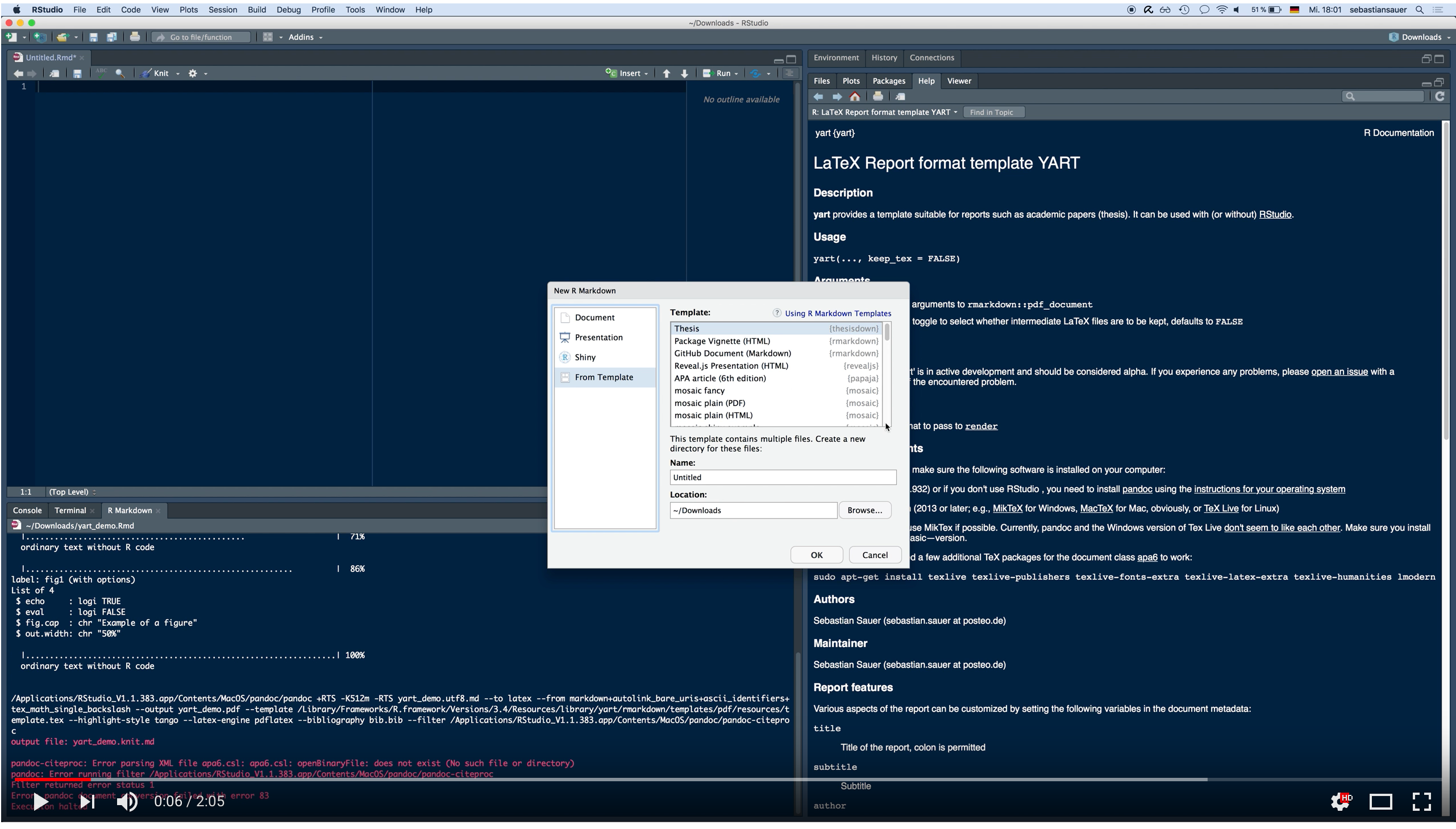Open the Session menu in menu bar
This screenshot has width=1456, height=829.
coord(222,10)
